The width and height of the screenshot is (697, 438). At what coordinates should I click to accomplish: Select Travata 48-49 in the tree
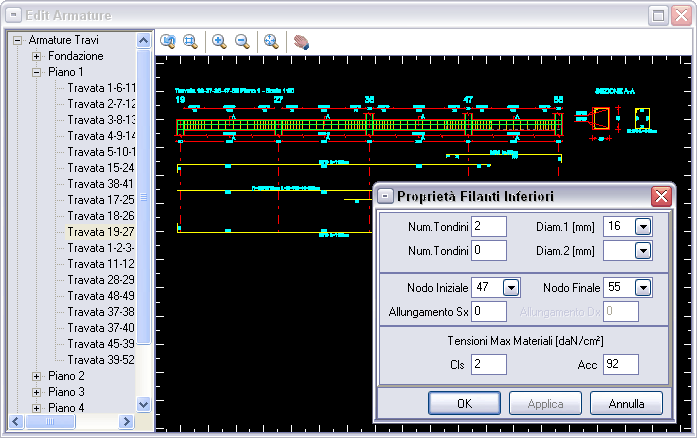pos(100,296)
